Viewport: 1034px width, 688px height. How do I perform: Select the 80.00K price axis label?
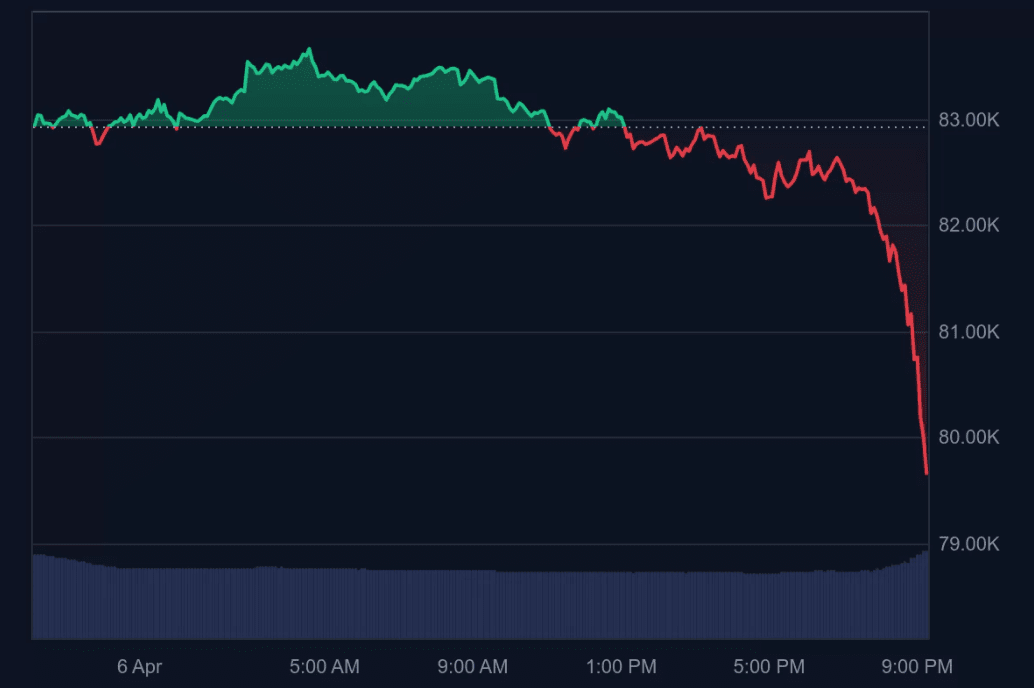968,437
